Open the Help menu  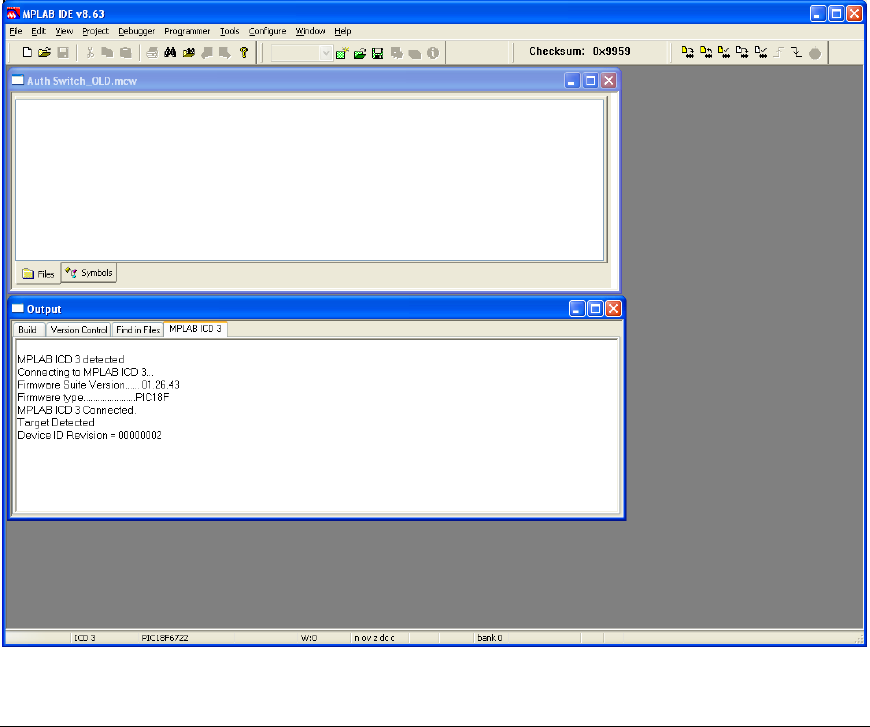[x=342, y=31]
